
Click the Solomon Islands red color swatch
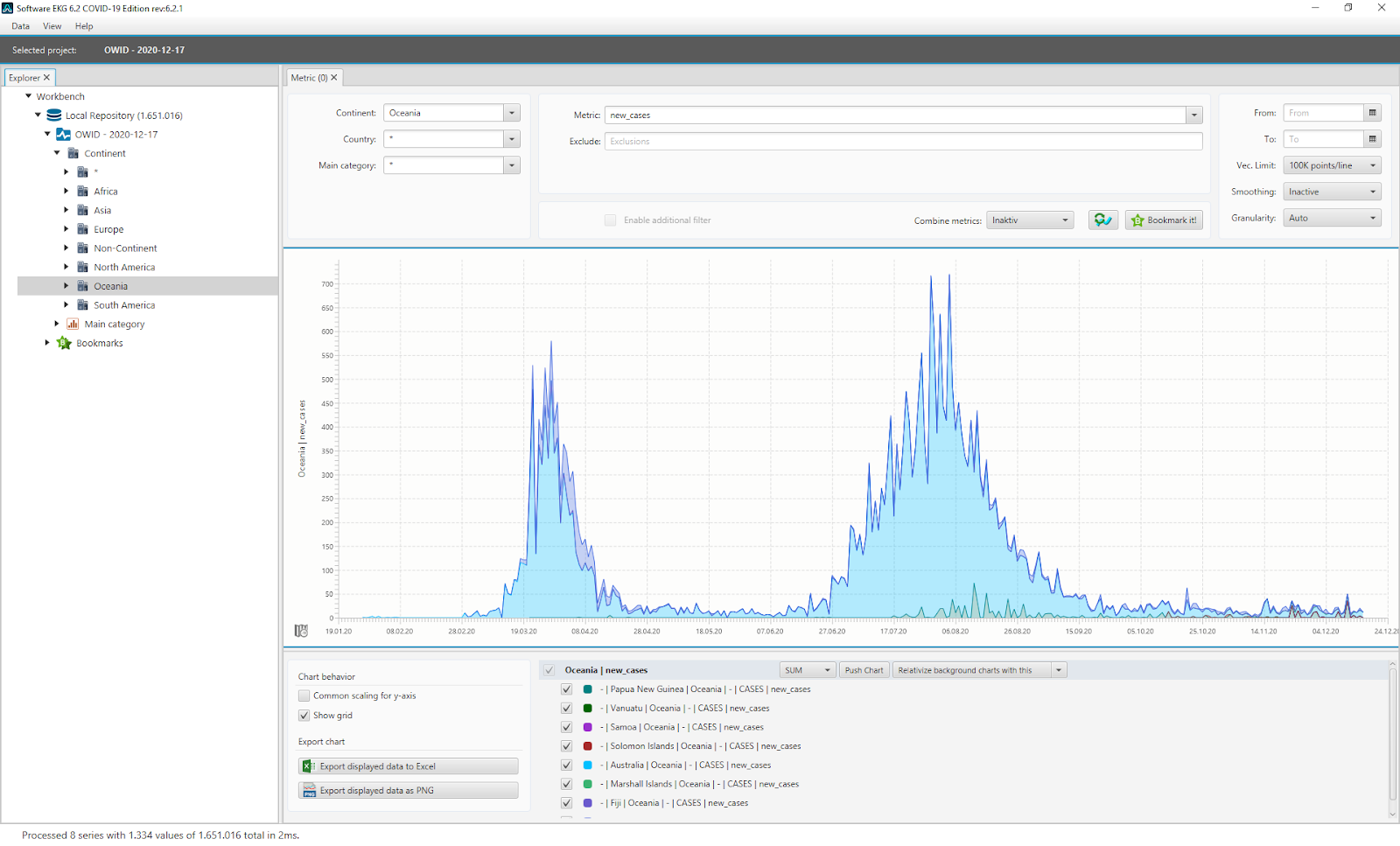(x=588, y=746)
